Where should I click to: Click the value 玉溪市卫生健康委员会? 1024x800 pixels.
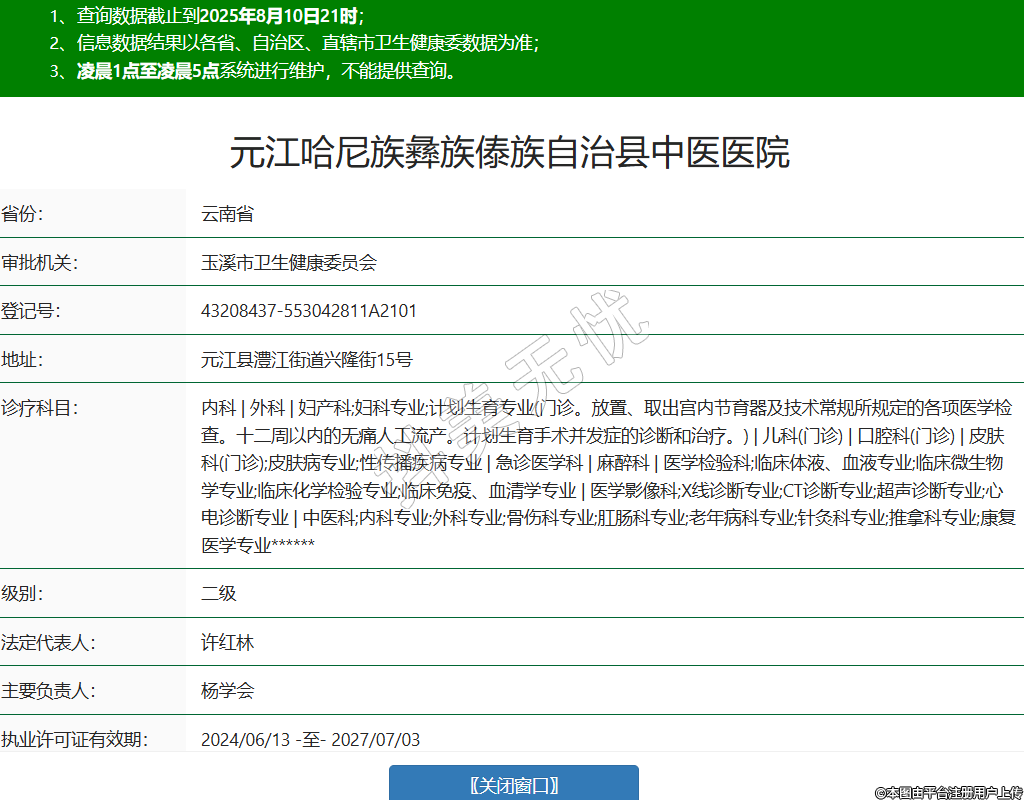tap(289, 263)
